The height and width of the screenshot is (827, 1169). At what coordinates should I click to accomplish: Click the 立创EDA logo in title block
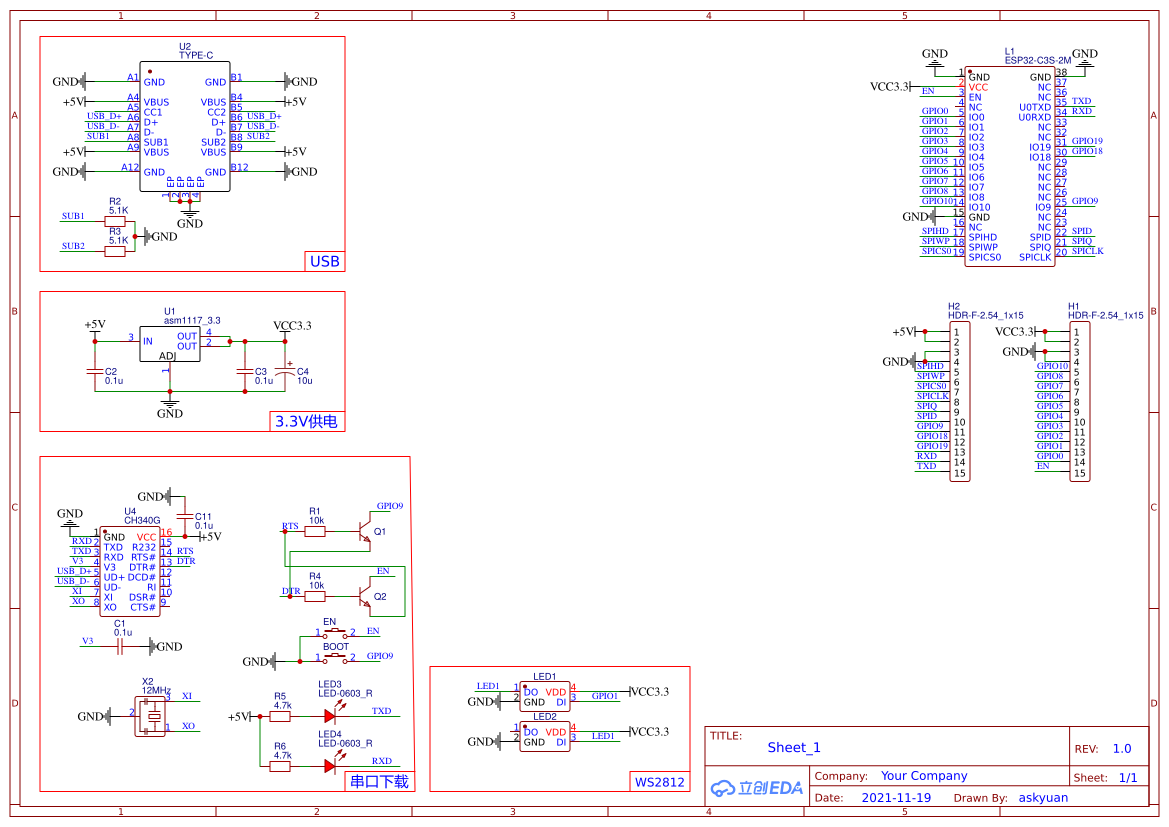(x=757, y=788)
